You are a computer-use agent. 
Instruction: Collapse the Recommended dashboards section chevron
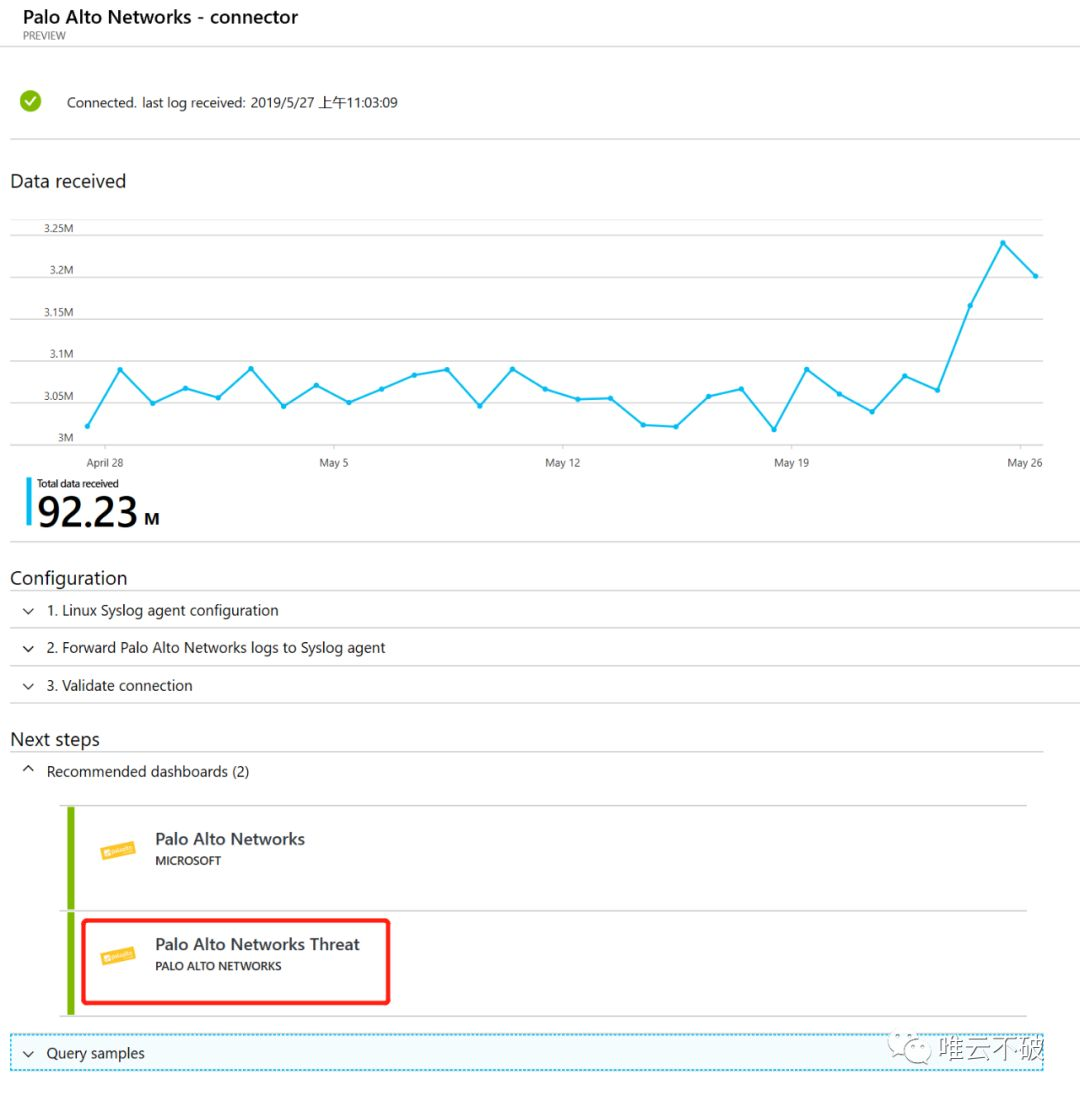pos(28,769)
